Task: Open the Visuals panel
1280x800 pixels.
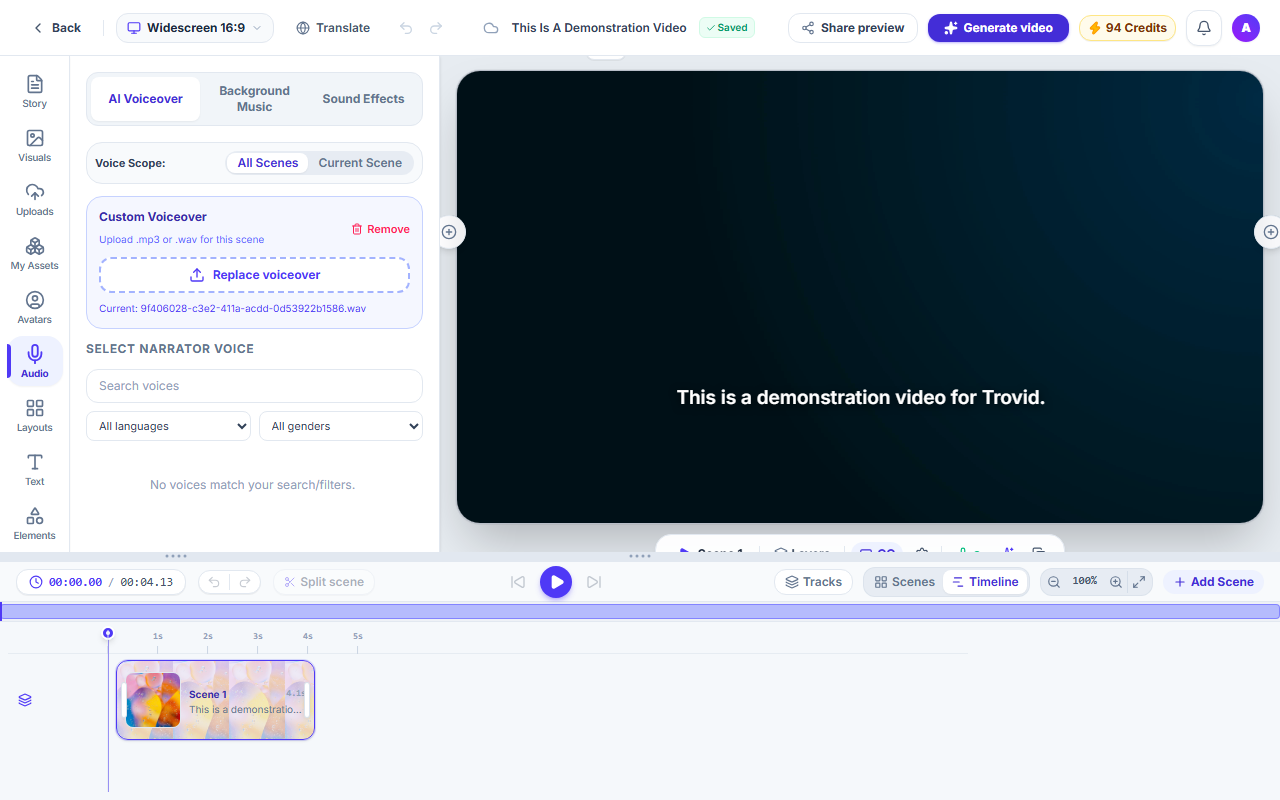Action: [x=35, y=145]
